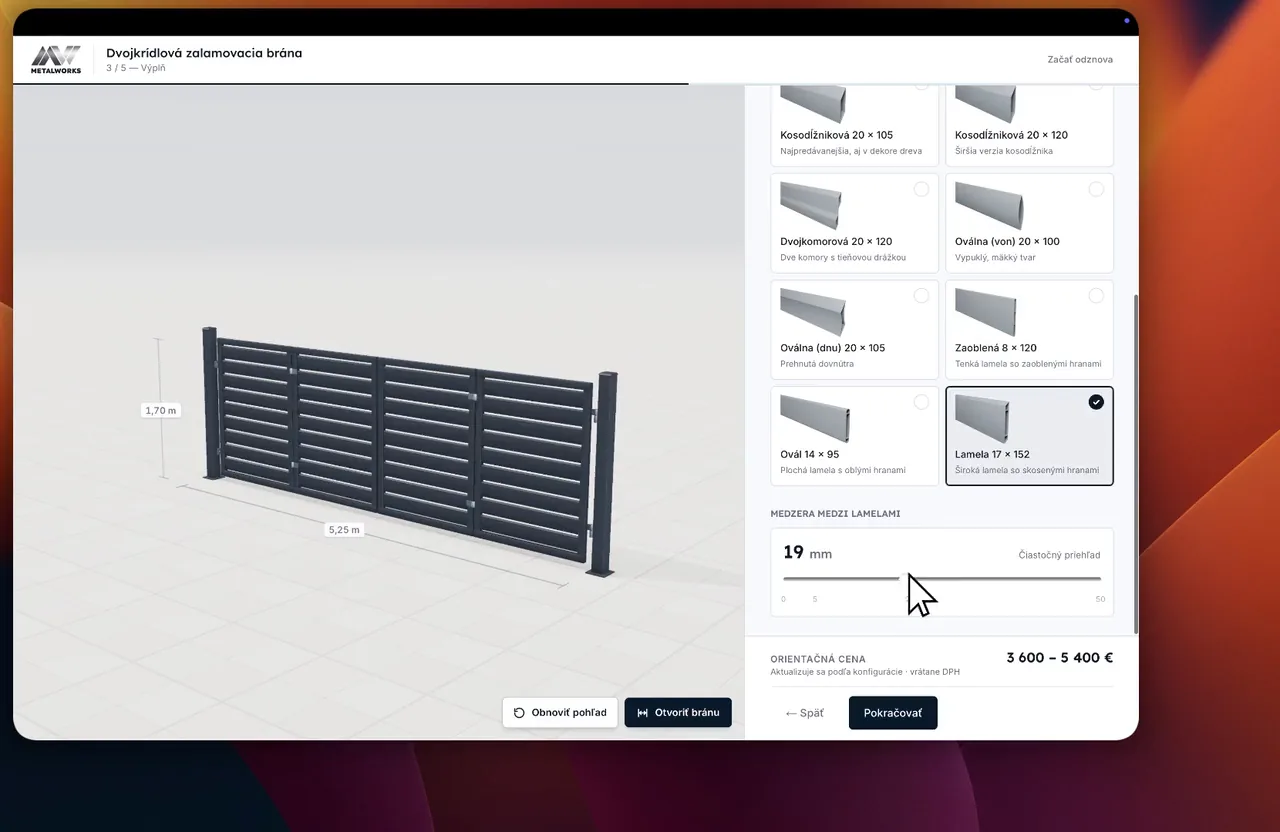Click the 3 / 5 — Výplň step indicator
This screenshot has width=1280, height=832.
pyautogui.click(x=136, y=68)
